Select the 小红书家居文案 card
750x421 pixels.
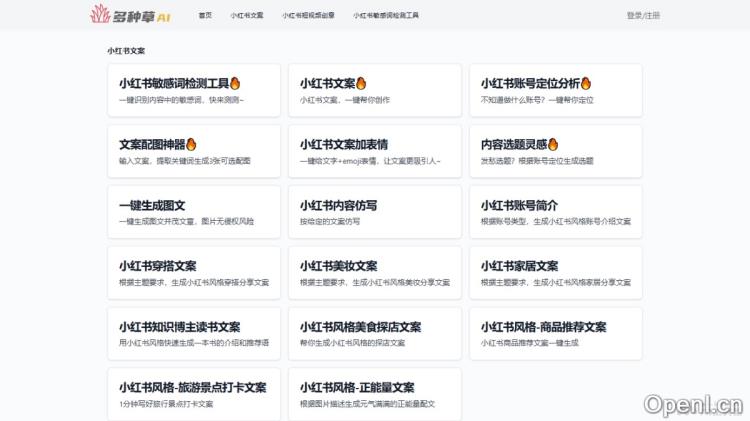click(x=555, y=273)
